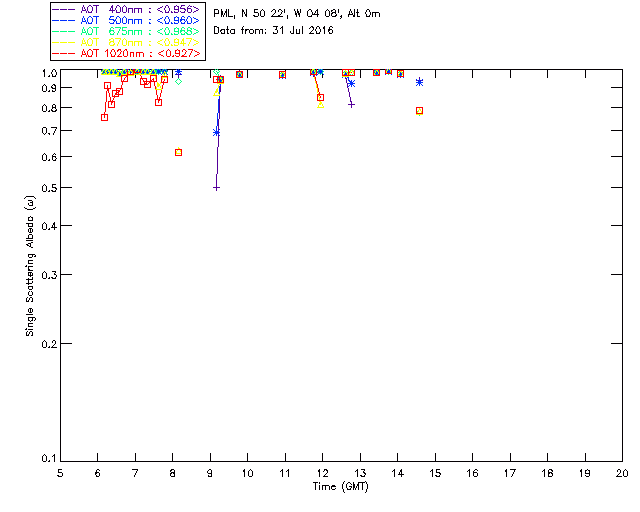This screenshot has height=512, width=640.
Task: Click the blue asterisk marker after time 14.5
Action: [x=419, y=82]
